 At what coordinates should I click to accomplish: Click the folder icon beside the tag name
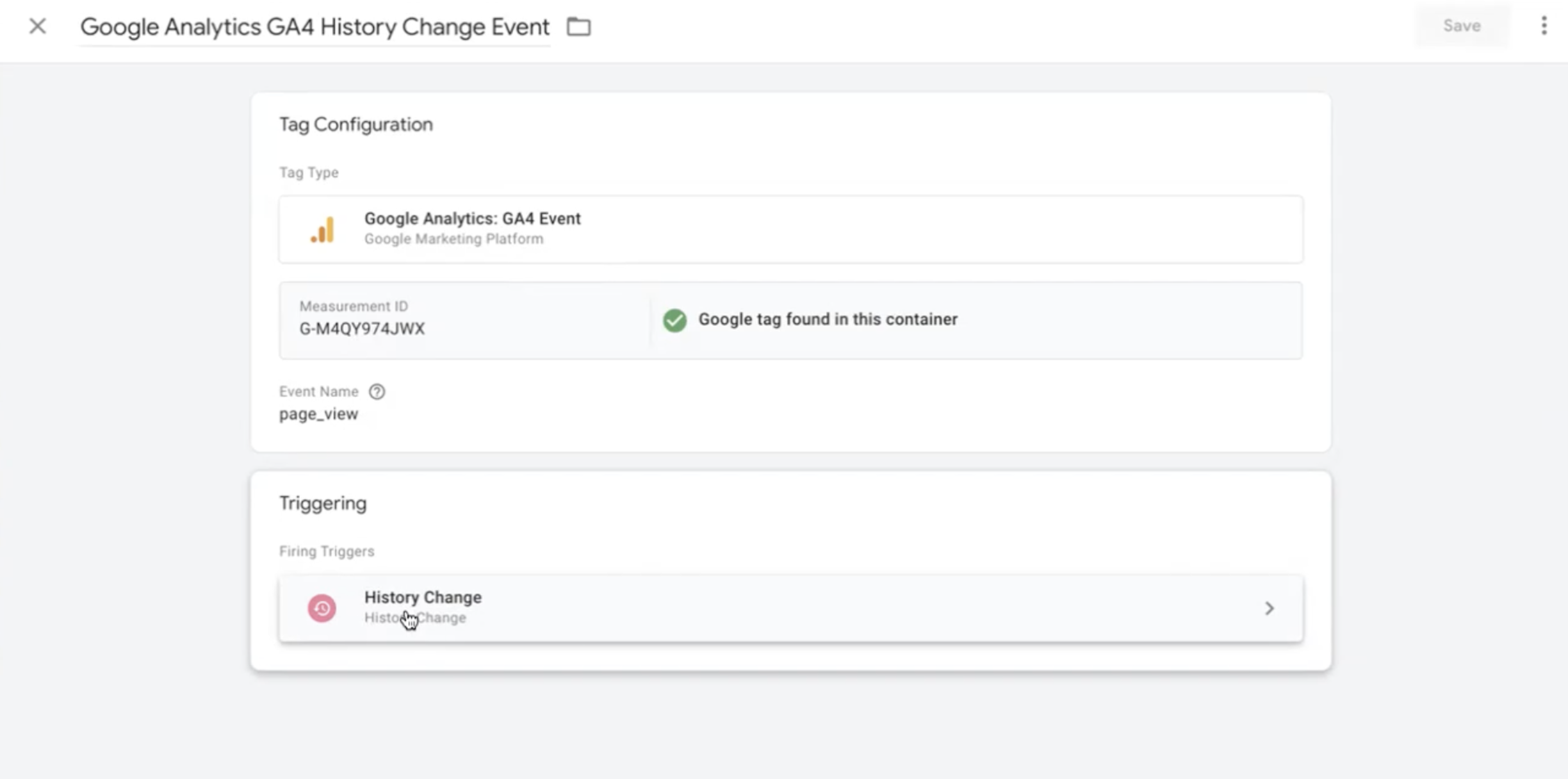[x=578, y=27]
